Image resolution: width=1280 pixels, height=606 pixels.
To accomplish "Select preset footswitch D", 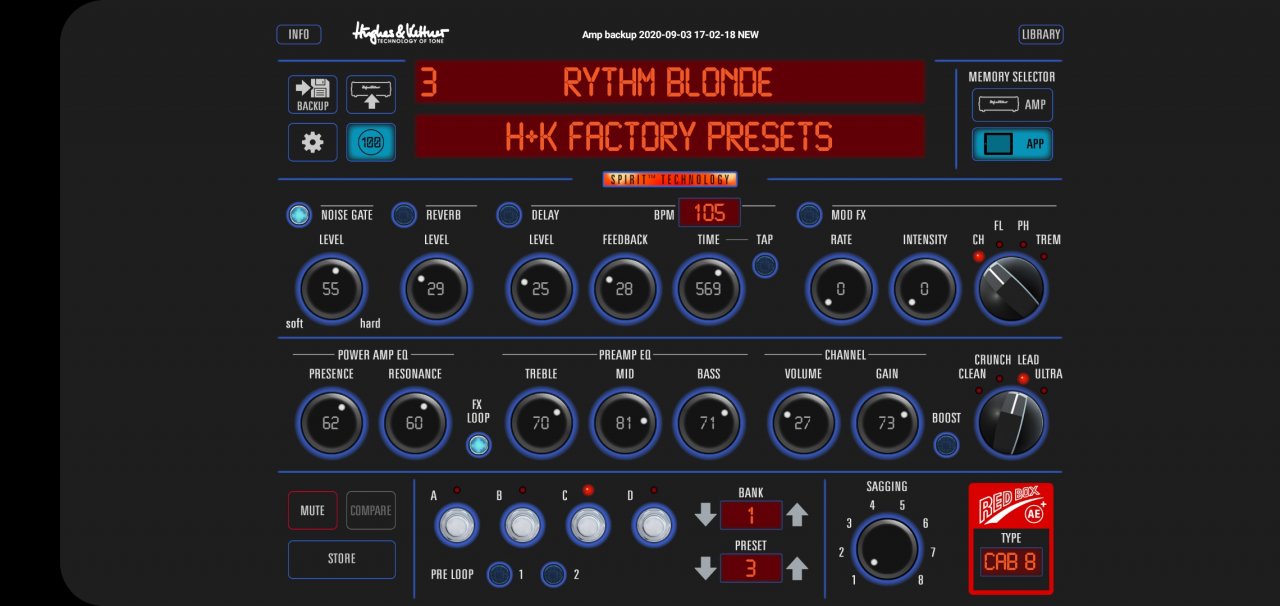I will click(654, 524).
